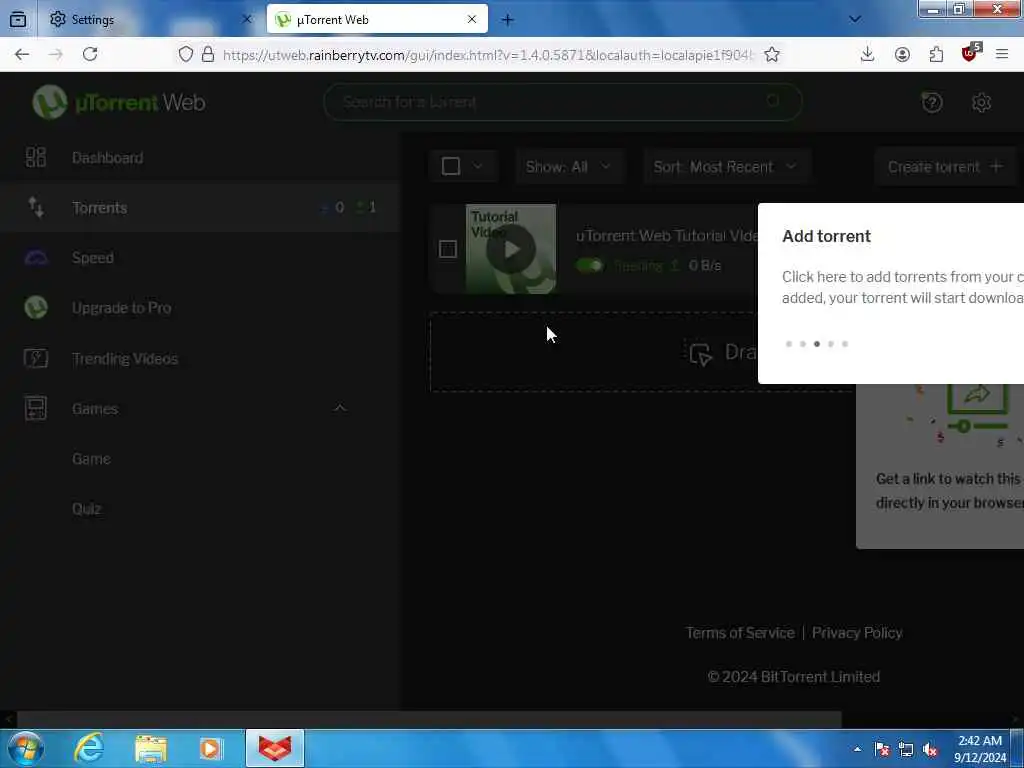Click the Upgrade to Pro item
Viewport: 1024px width, 768px height.
(x=121, y=308)
